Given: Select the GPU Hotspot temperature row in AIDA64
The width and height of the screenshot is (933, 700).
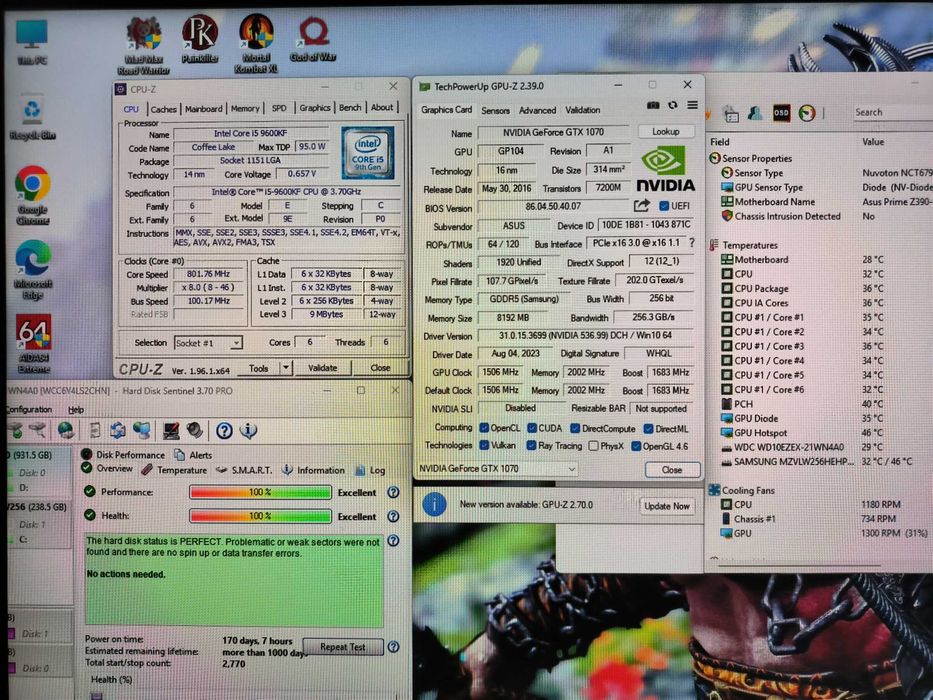Looking at the screenshot, I should (x=826, y=433).
